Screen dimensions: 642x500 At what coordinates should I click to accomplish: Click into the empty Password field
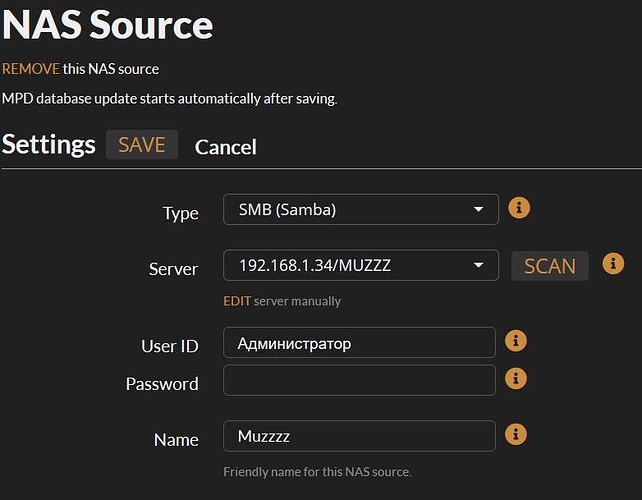[359, 380]
